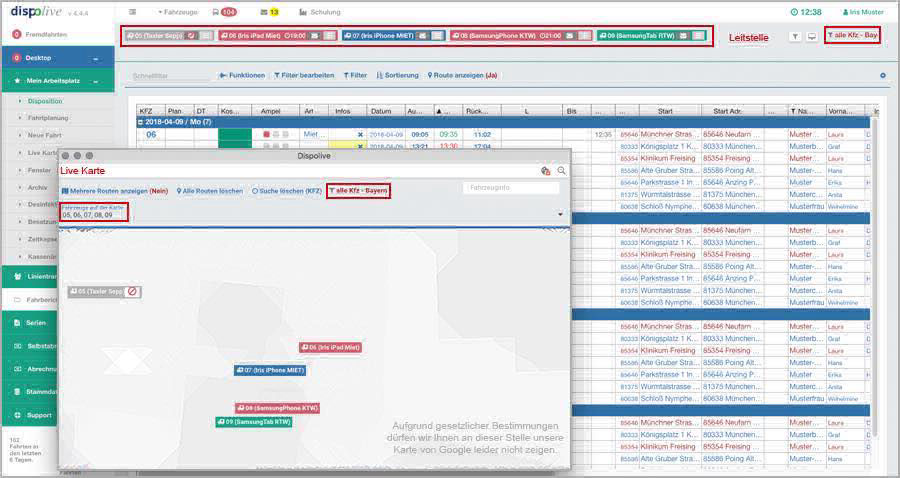The image size is (900, 478).
Task: Click the settings gear icon above the table
Action: click(882, 75)
